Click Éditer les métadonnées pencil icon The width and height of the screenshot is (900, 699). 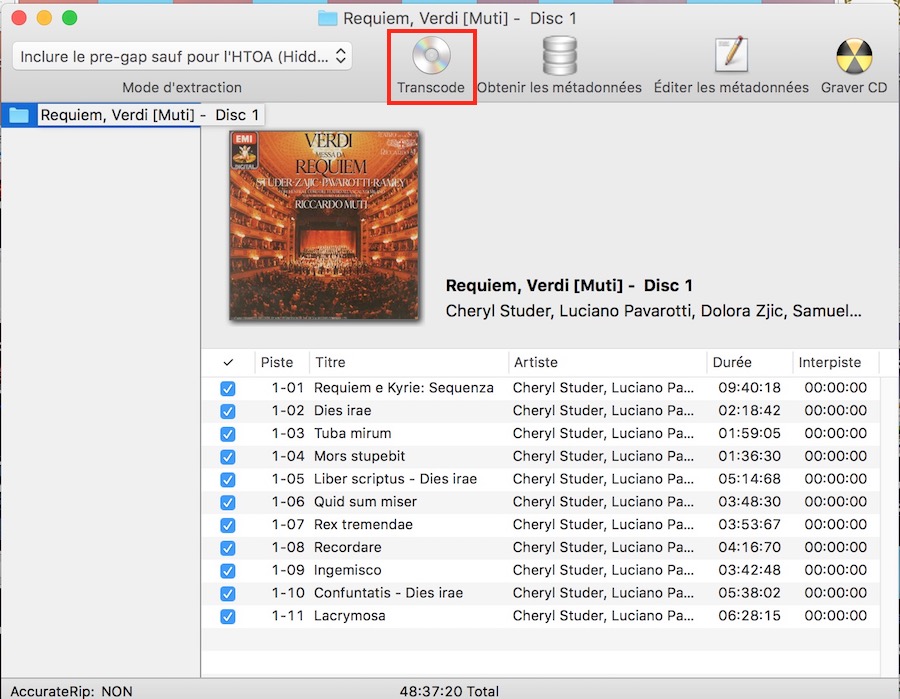(x=731, y=56)
